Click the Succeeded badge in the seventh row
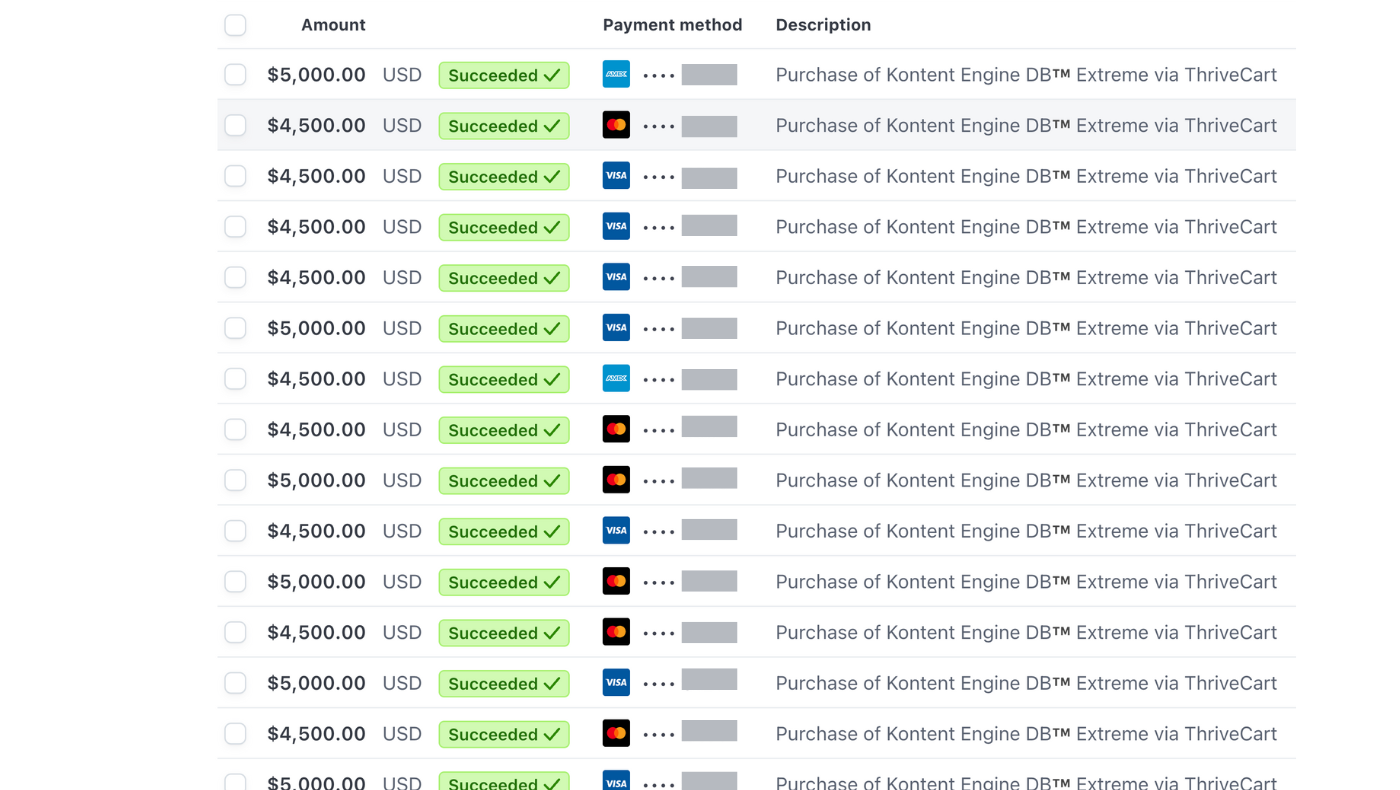The height and width of the screenshot is (790, 1400). [504, 380]
